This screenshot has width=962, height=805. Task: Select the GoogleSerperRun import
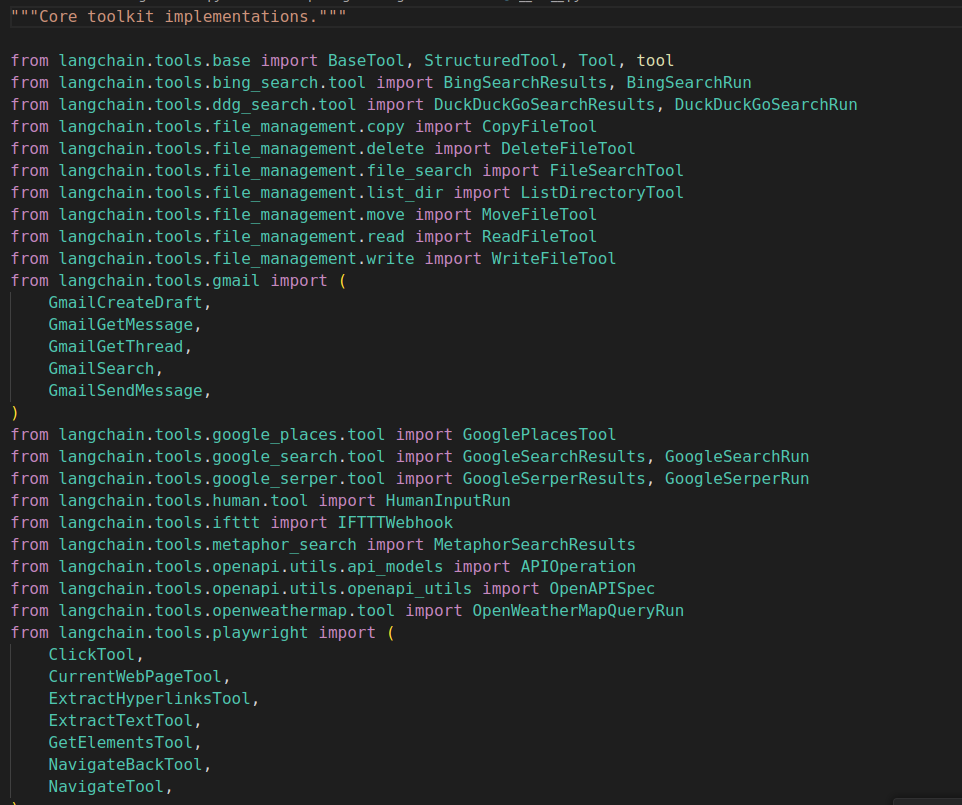[737, 479]
